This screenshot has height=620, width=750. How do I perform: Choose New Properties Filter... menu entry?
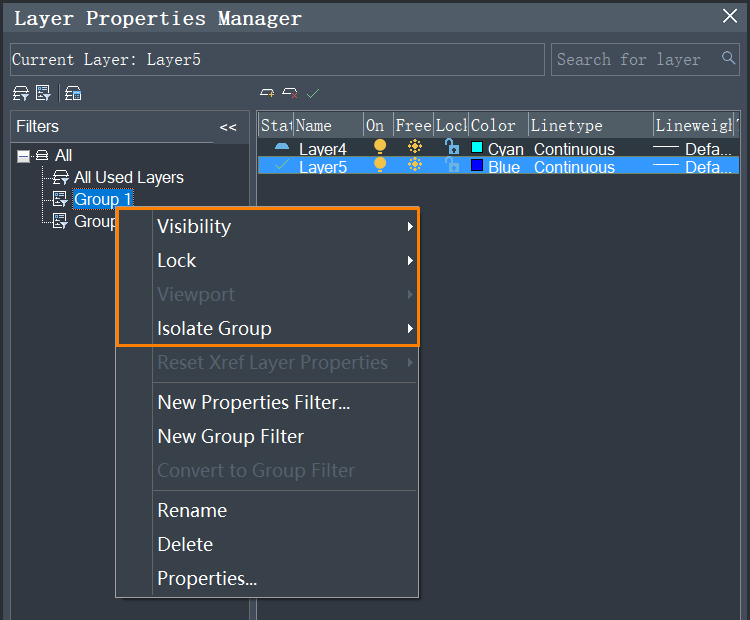(x=253, y=403)
